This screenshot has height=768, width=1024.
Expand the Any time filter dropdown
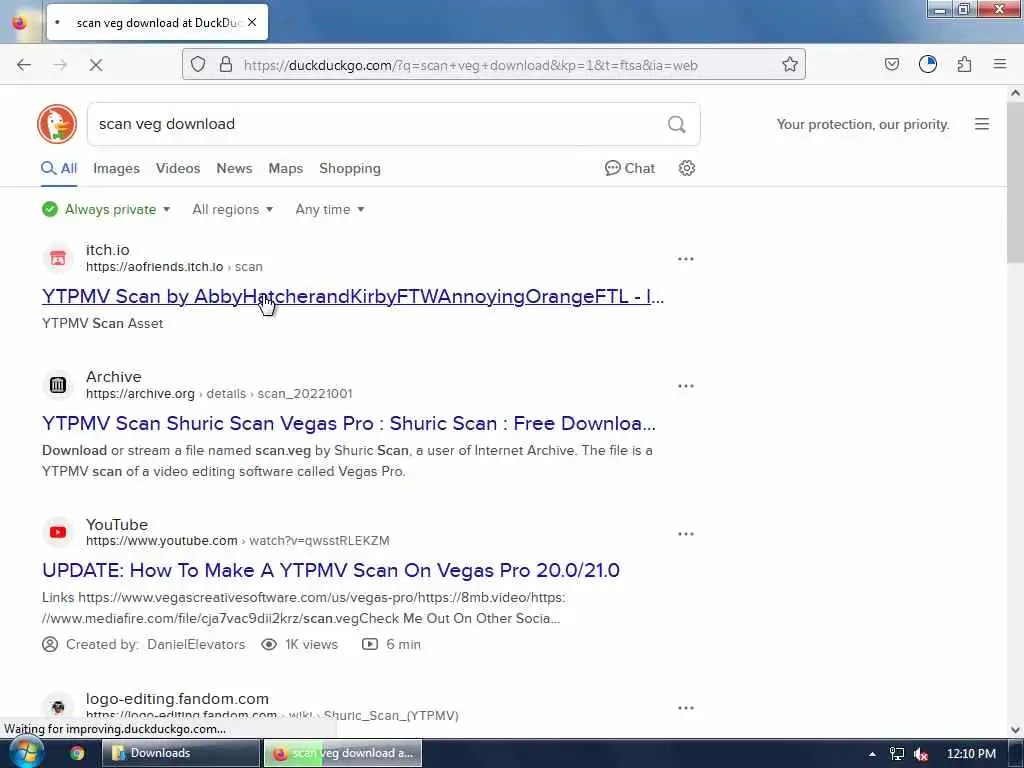[x=330, y=209]
